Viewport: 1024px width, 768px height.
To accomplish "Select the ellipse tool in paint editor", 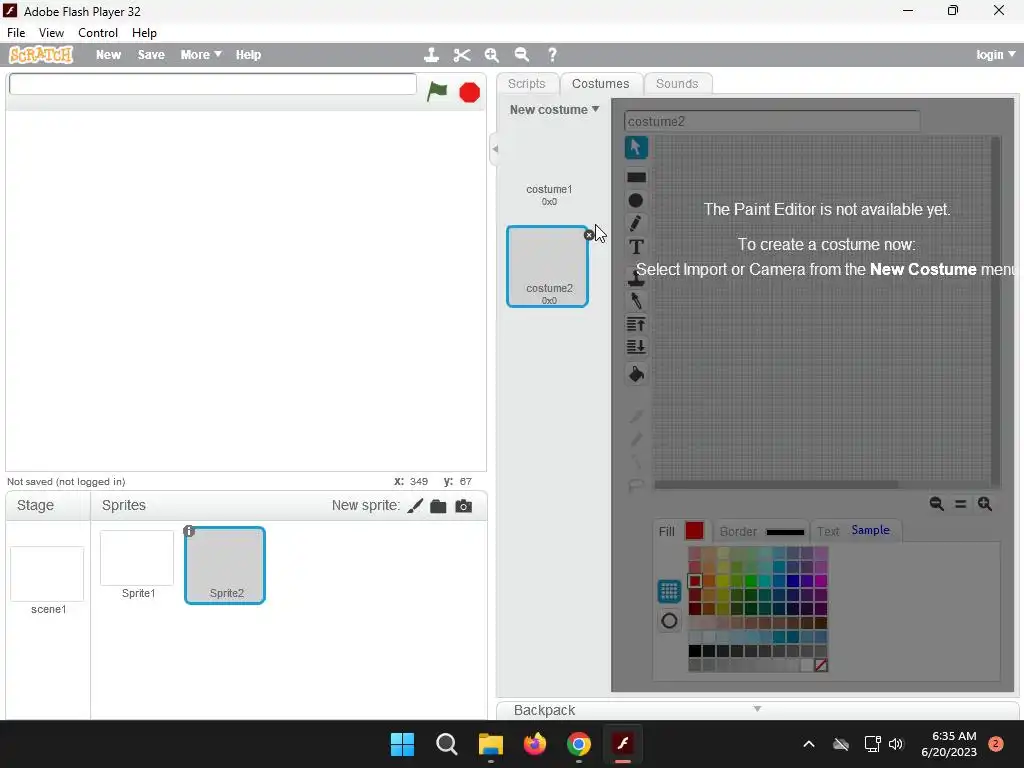I will [x=635, y=200].
